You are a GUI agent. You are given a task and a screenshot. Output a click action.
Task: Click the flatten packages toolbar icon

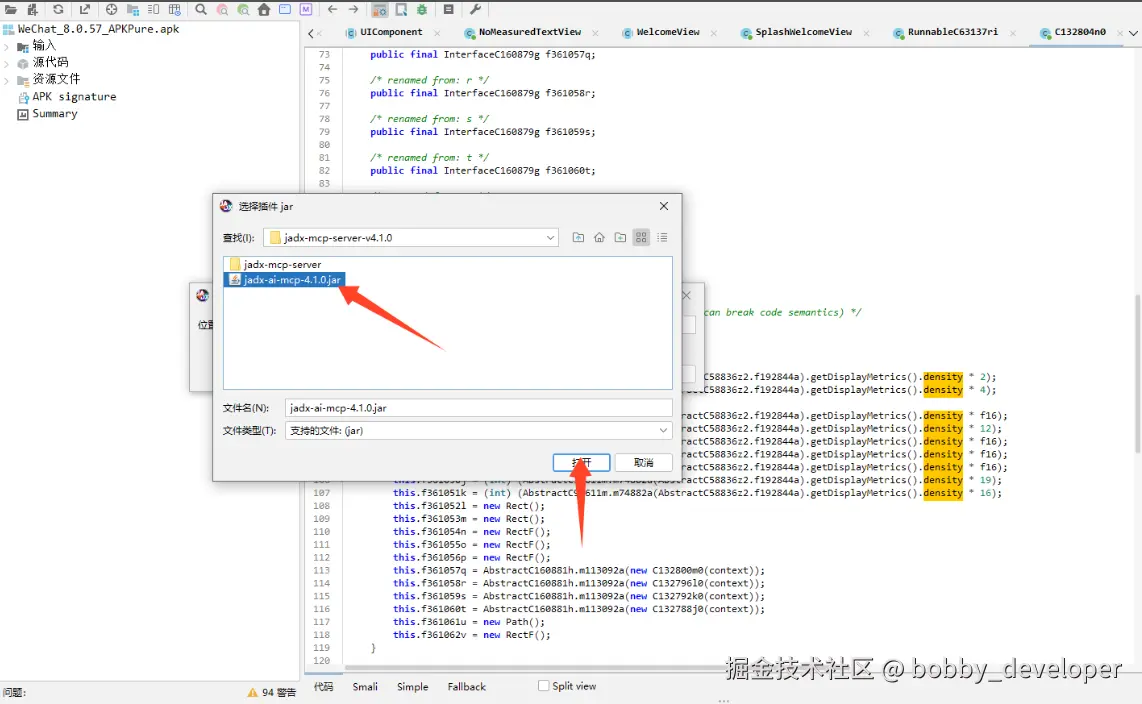coord(133,9)
